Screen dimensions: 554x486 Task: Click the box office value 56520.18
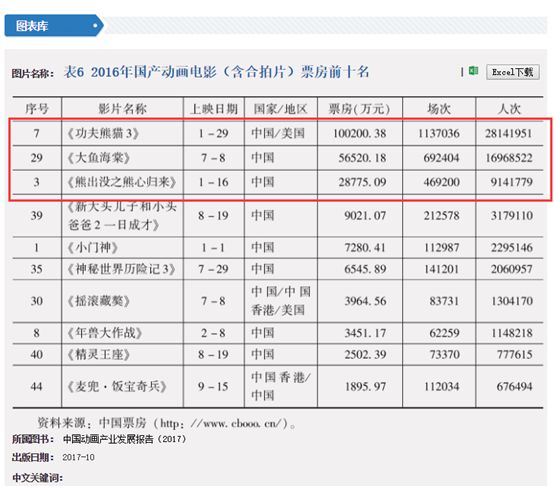[362, 158]
